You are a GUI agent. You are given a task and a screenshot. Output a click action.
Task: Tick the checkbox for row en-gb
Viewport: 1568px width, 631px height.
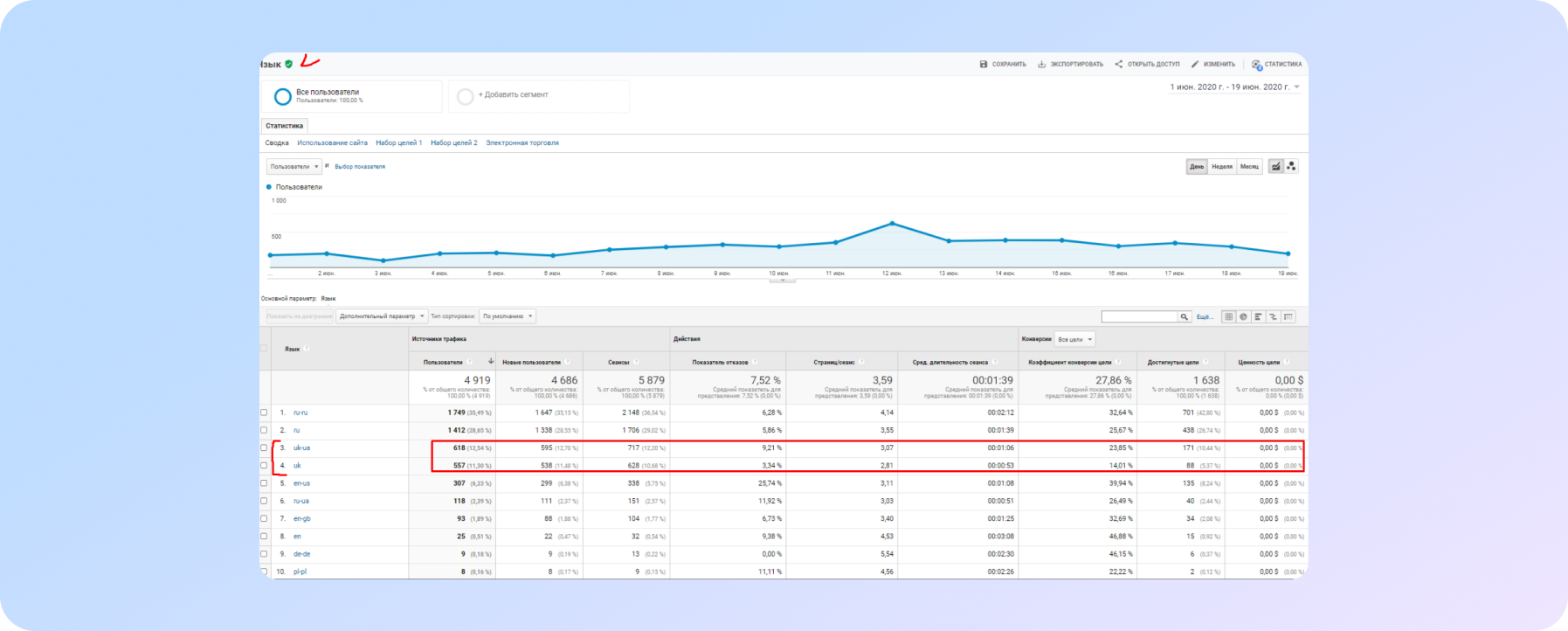point(264,518)
